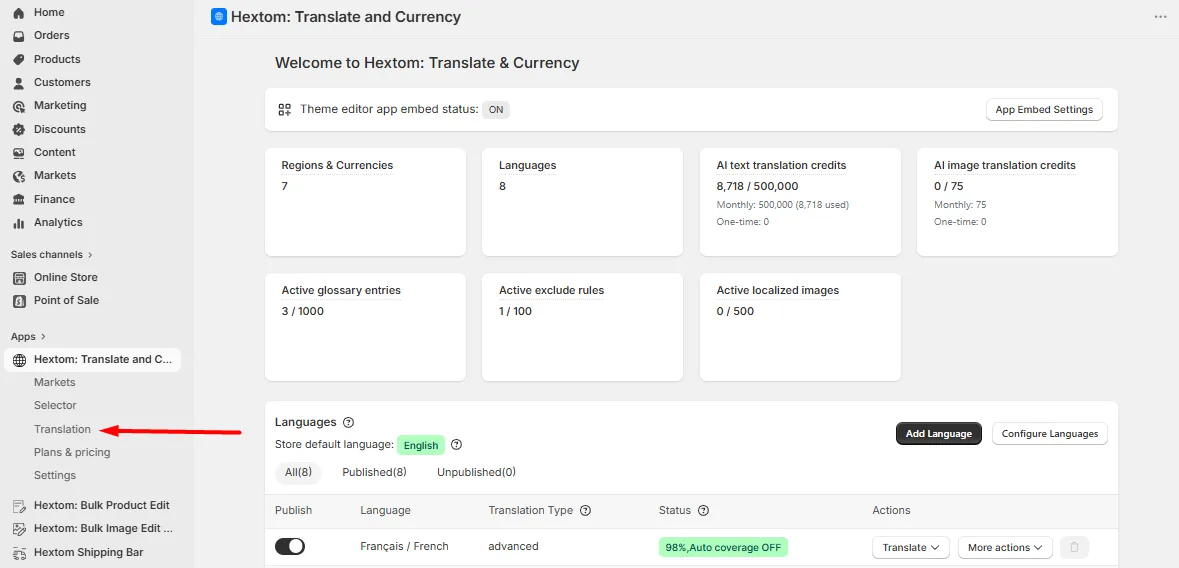The image size is (1179, 568).
Task: Click the Configure Languages button
Action: 1050,433
